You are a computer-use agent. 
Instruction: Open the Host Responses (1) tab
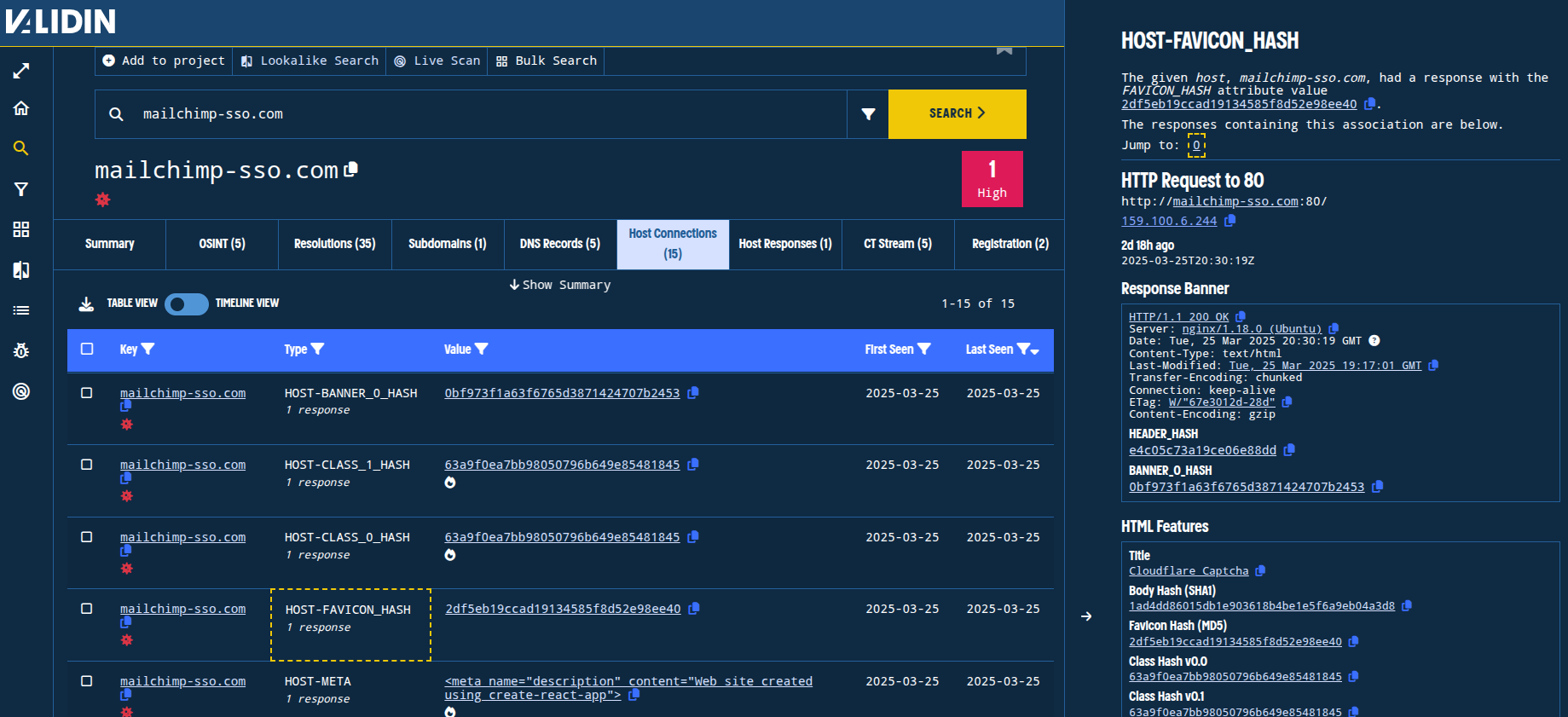tap(785, 244)
